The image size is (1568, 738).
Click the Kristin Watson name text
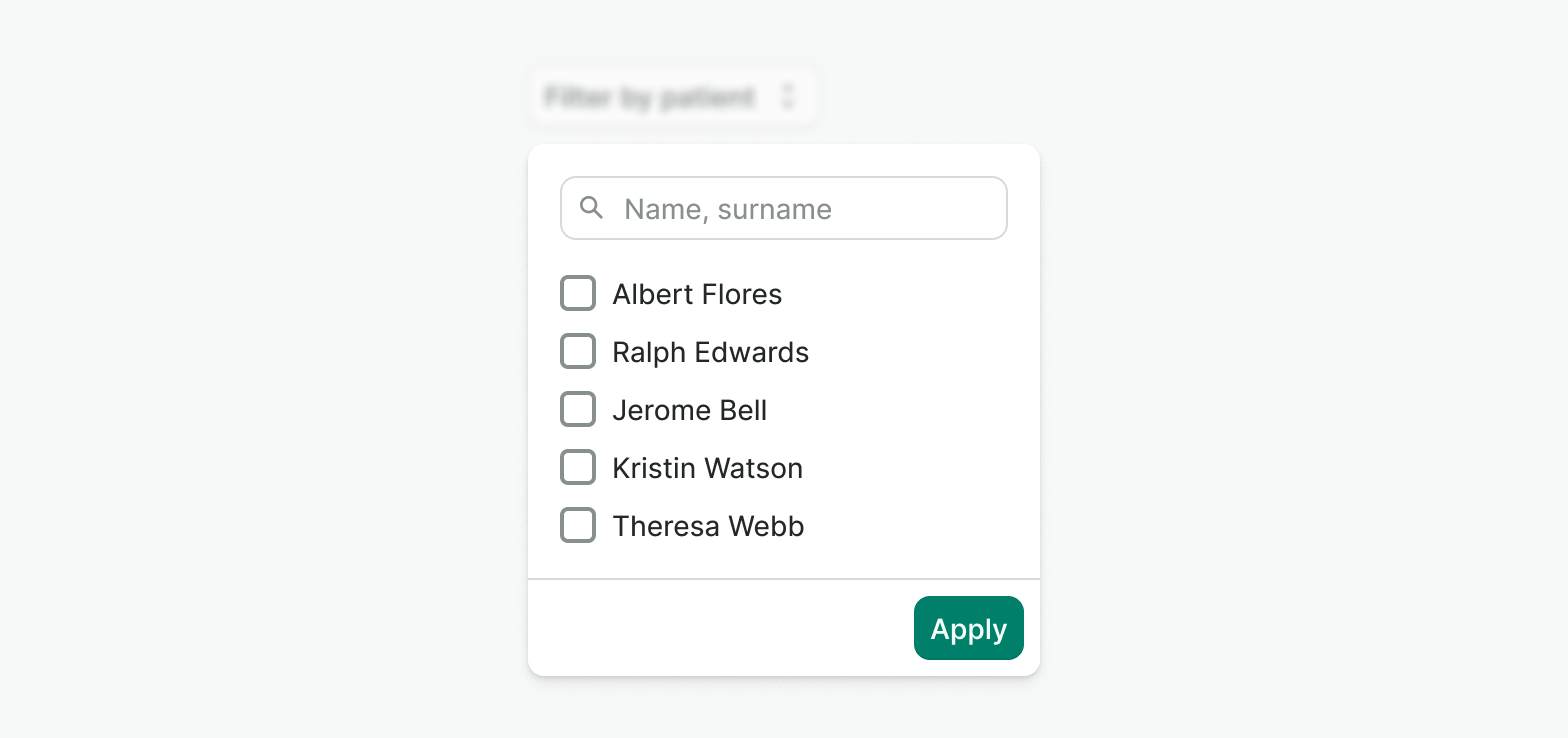click(x=707, y=468)
